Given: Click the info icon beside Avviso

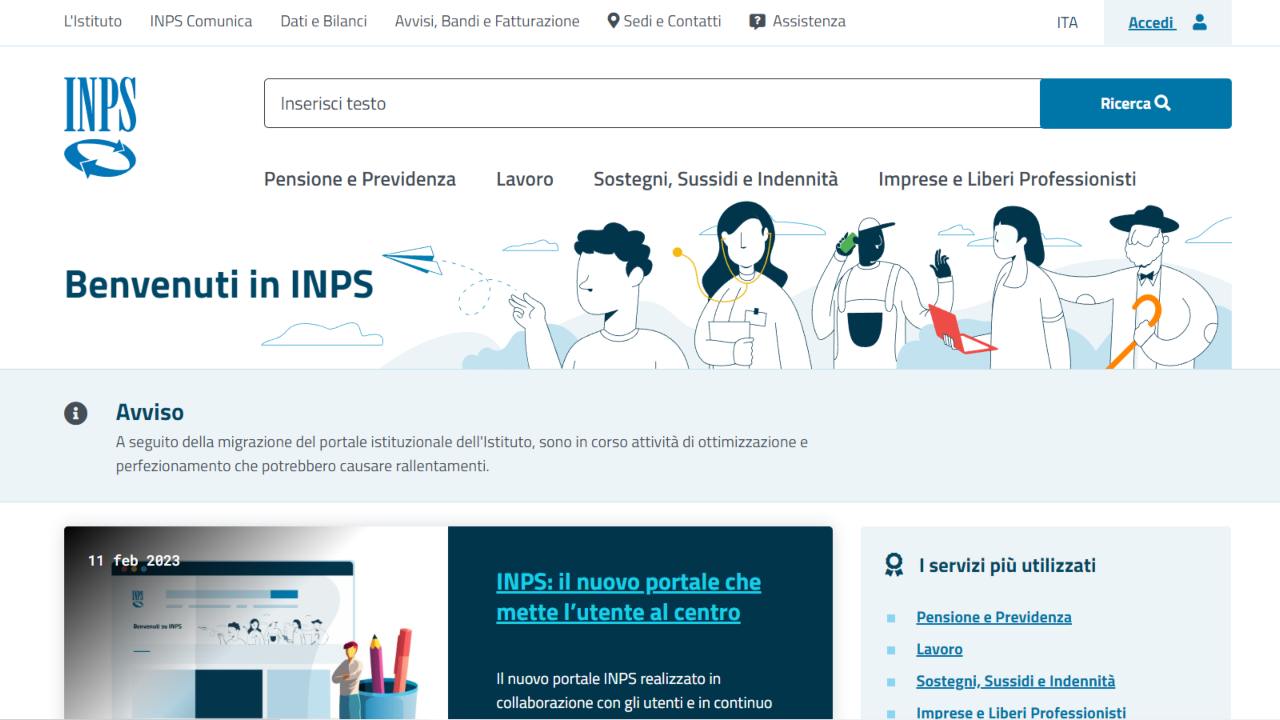Looking at the screenshot, I should tap(76, 413).
